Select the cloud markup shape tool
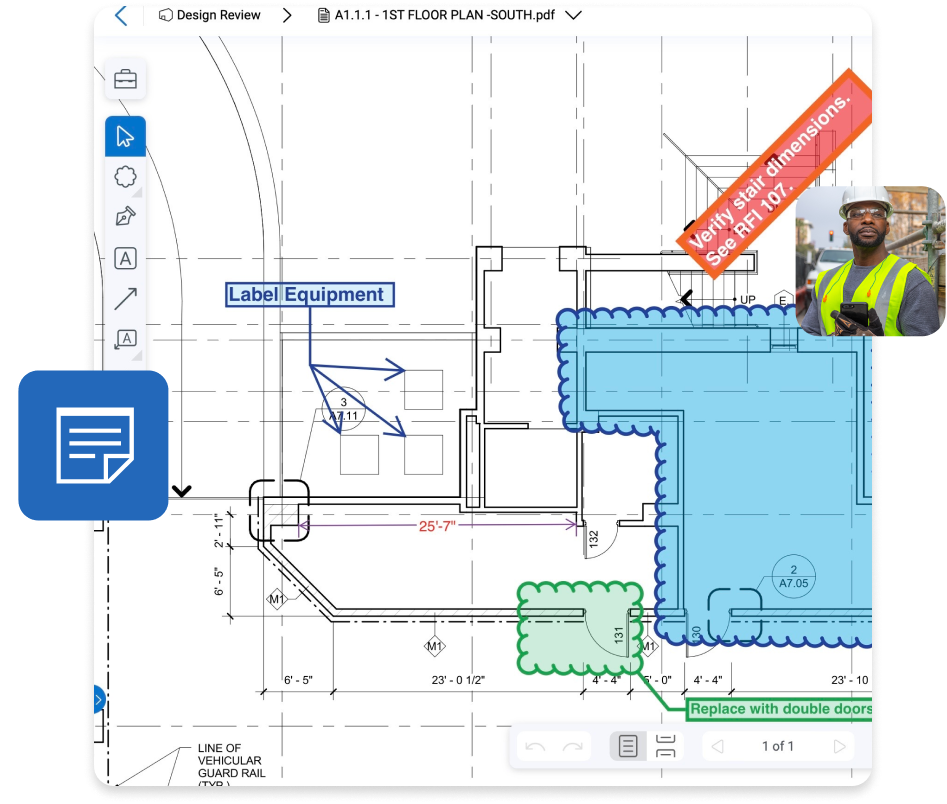 pos(125,177)
